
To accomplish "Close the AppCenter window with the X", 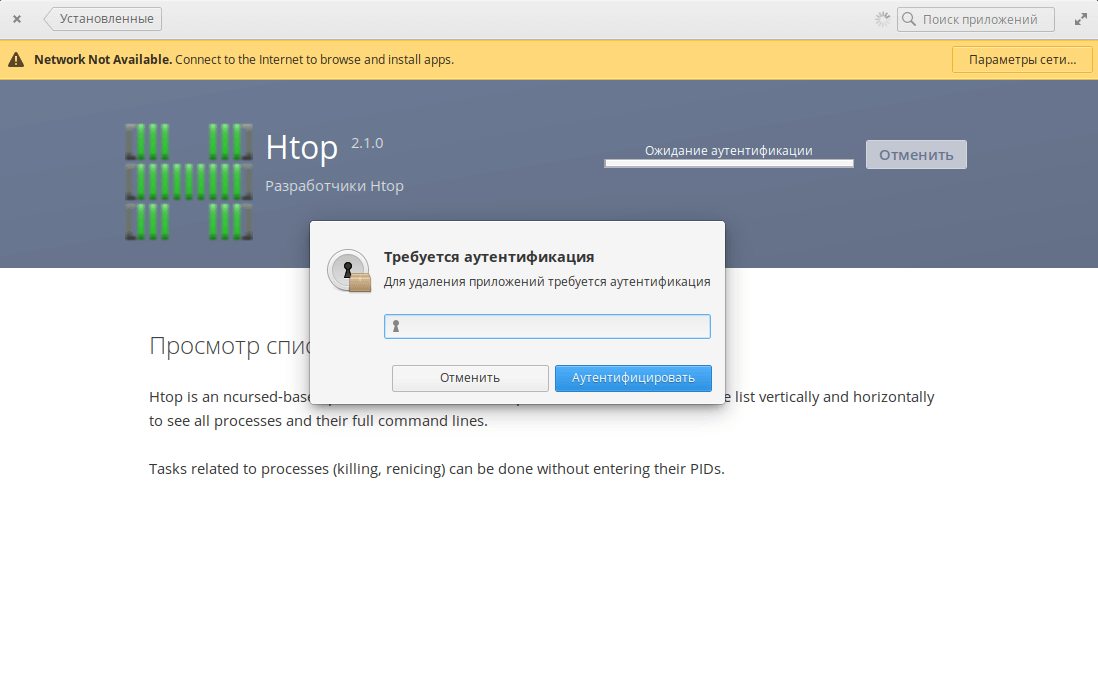I will point(17,19).
